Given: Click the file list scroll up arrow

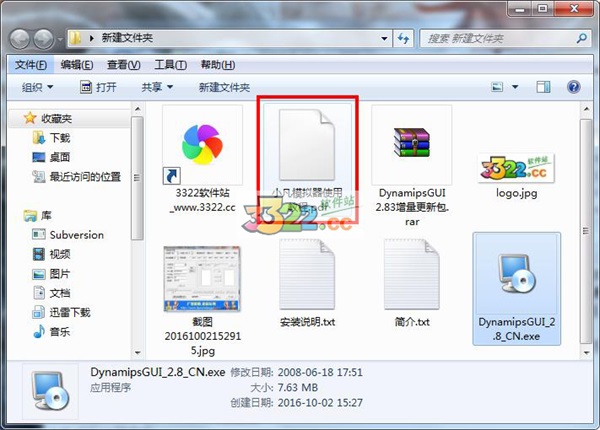Looking at the screenshot, I should point(586,109).
